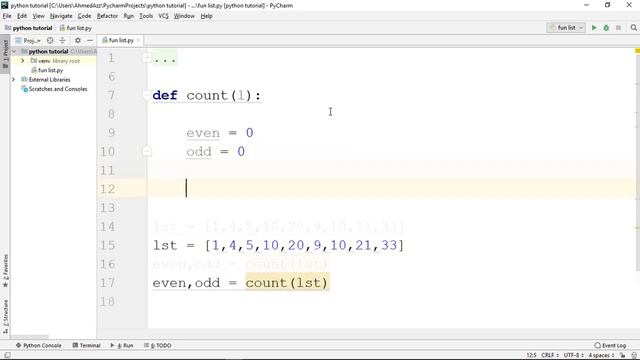Toggle tool window buttons in status bar corner

pyautogui.click(x=7, y=356)
